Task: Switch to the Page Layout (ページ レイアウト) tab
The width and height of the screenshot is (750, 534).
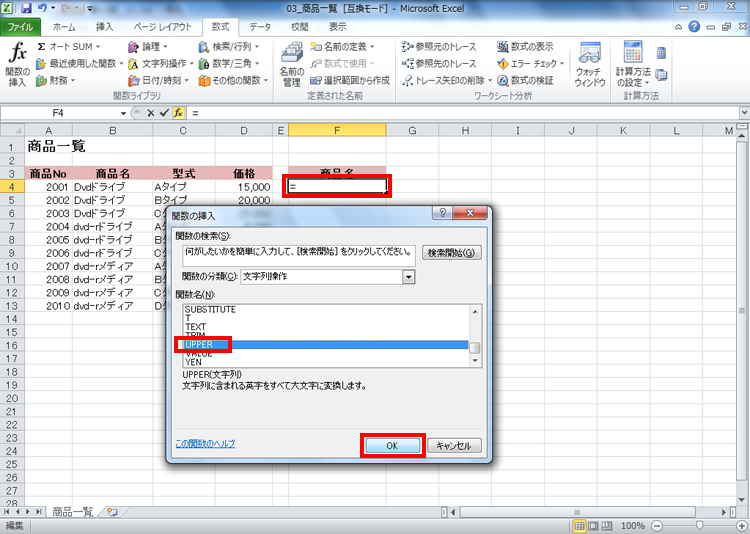Action: [162, 27]
